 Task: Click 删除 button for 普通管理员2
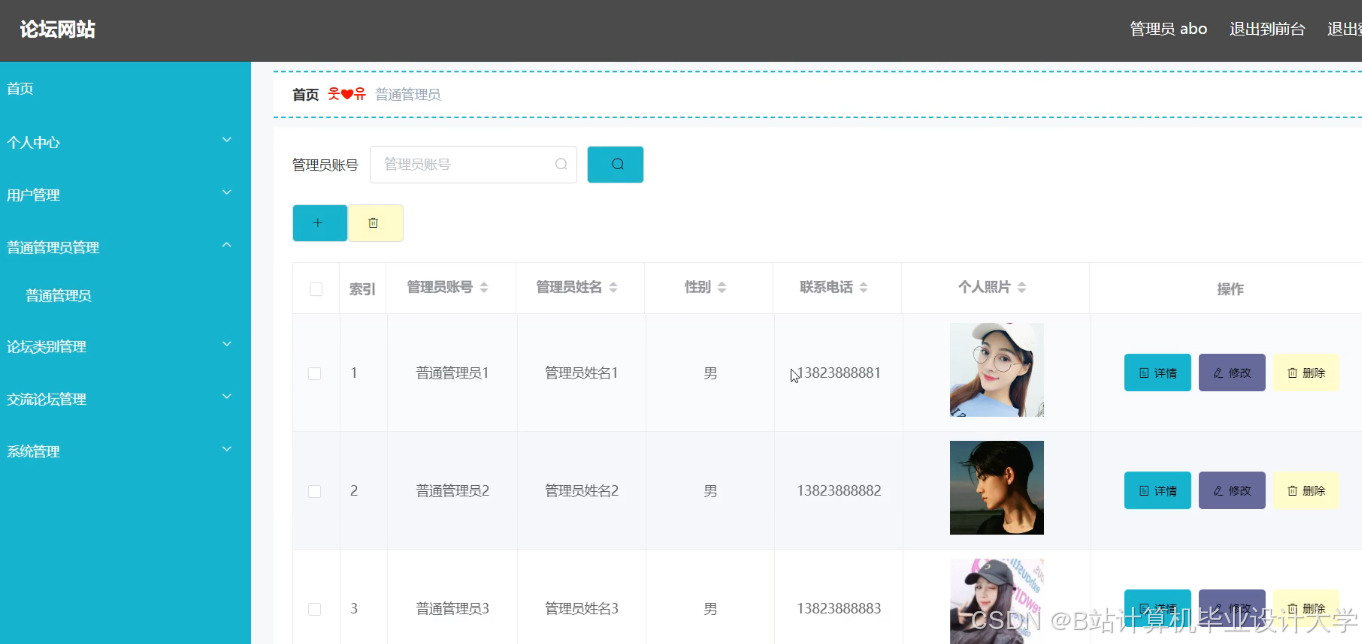point(1306,490)
